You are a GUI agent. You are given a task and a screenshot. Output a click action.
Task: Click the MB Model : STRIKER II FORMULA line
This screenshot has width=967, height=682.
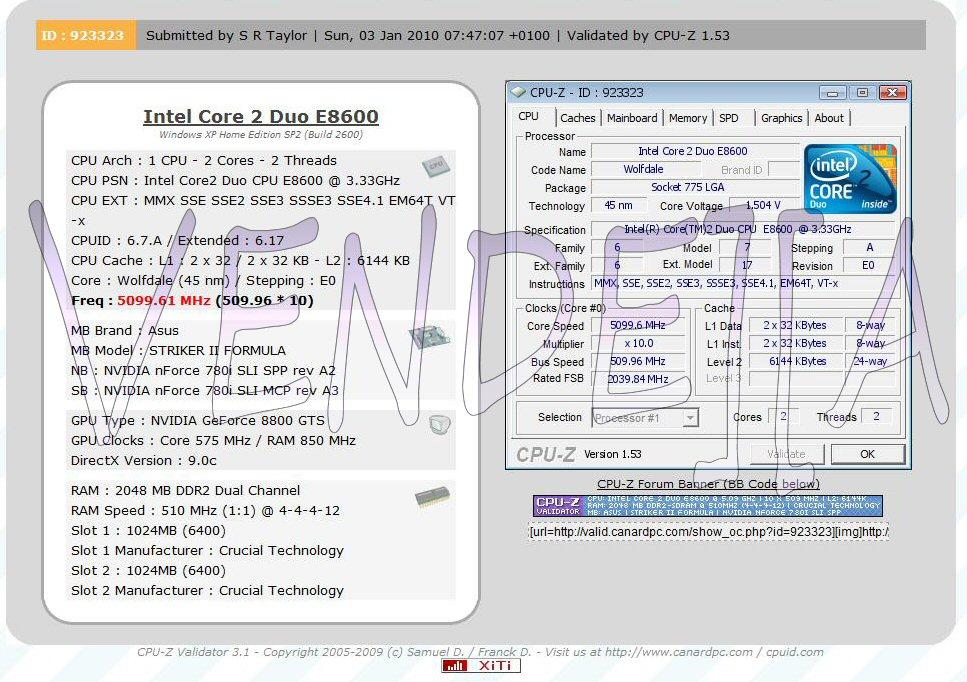tap(178, 350)
